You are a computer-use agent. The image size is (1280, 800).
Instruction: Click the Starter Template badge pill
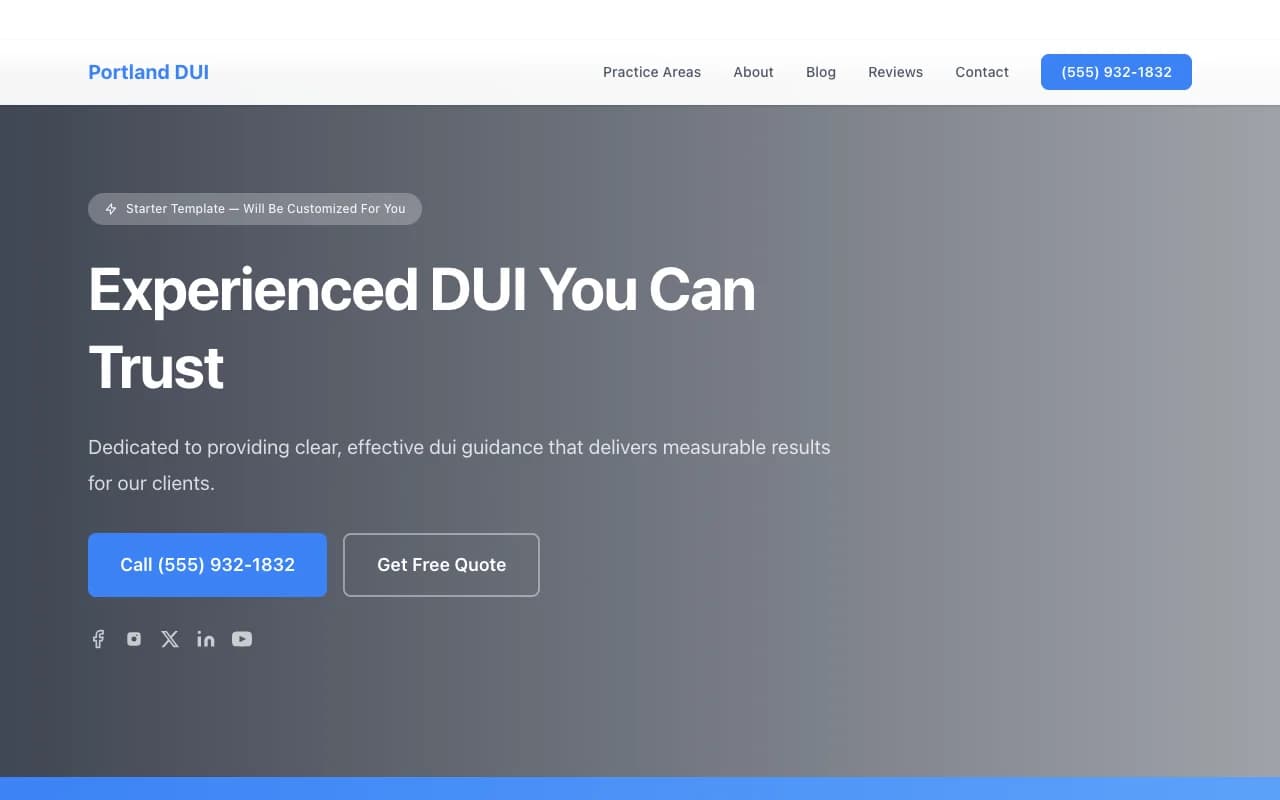[x=254, y=209]
